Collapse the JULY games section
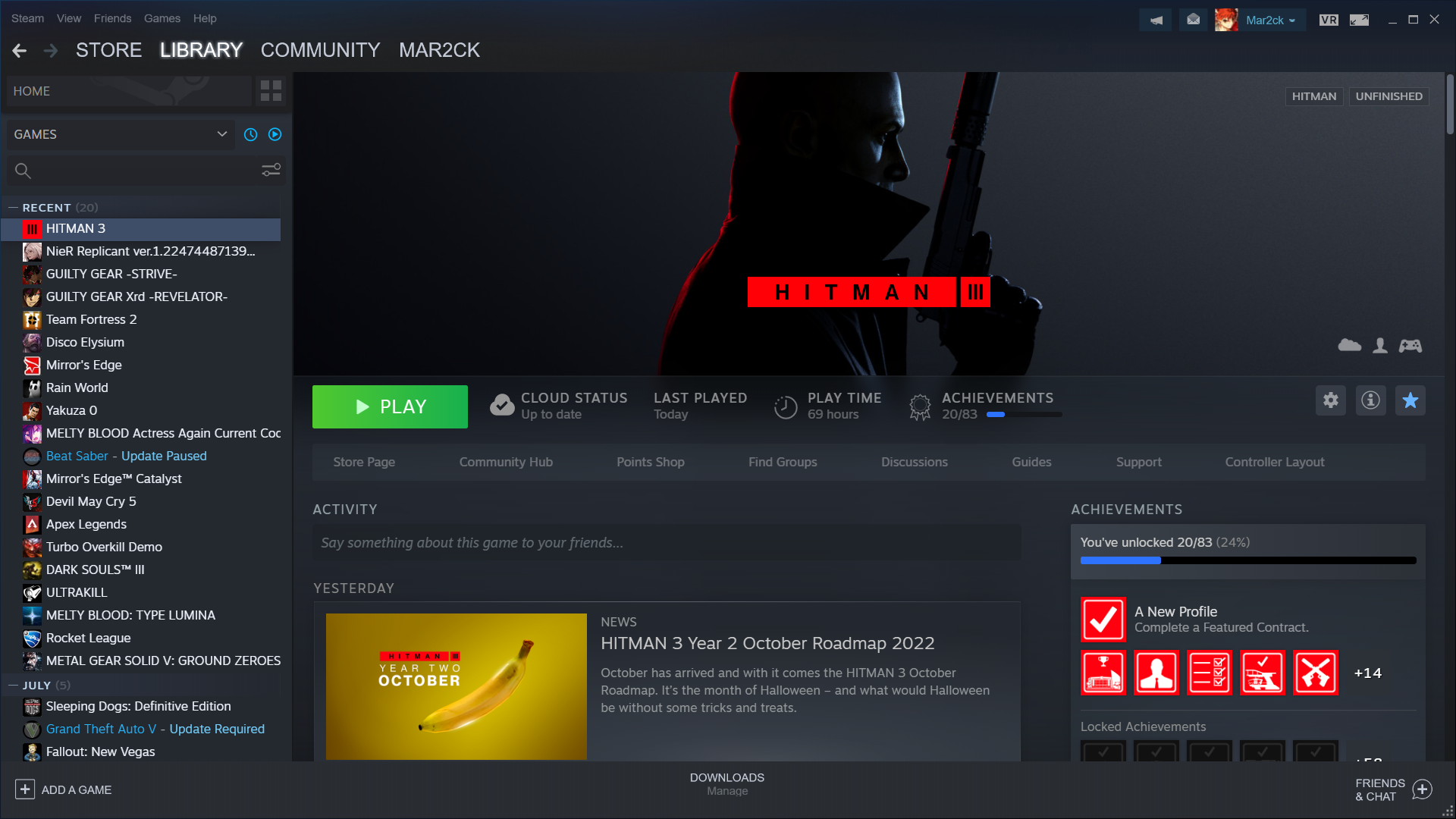The height and width of the screenshot is (819, 1456). [x=13, y=685]
